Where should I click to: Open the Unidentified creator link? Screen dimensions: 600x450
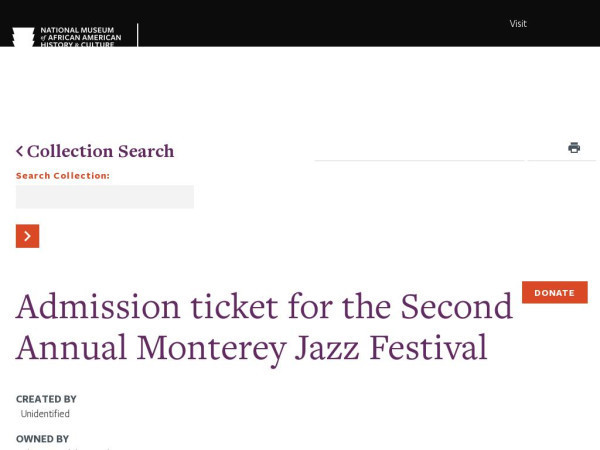[45, 414]
